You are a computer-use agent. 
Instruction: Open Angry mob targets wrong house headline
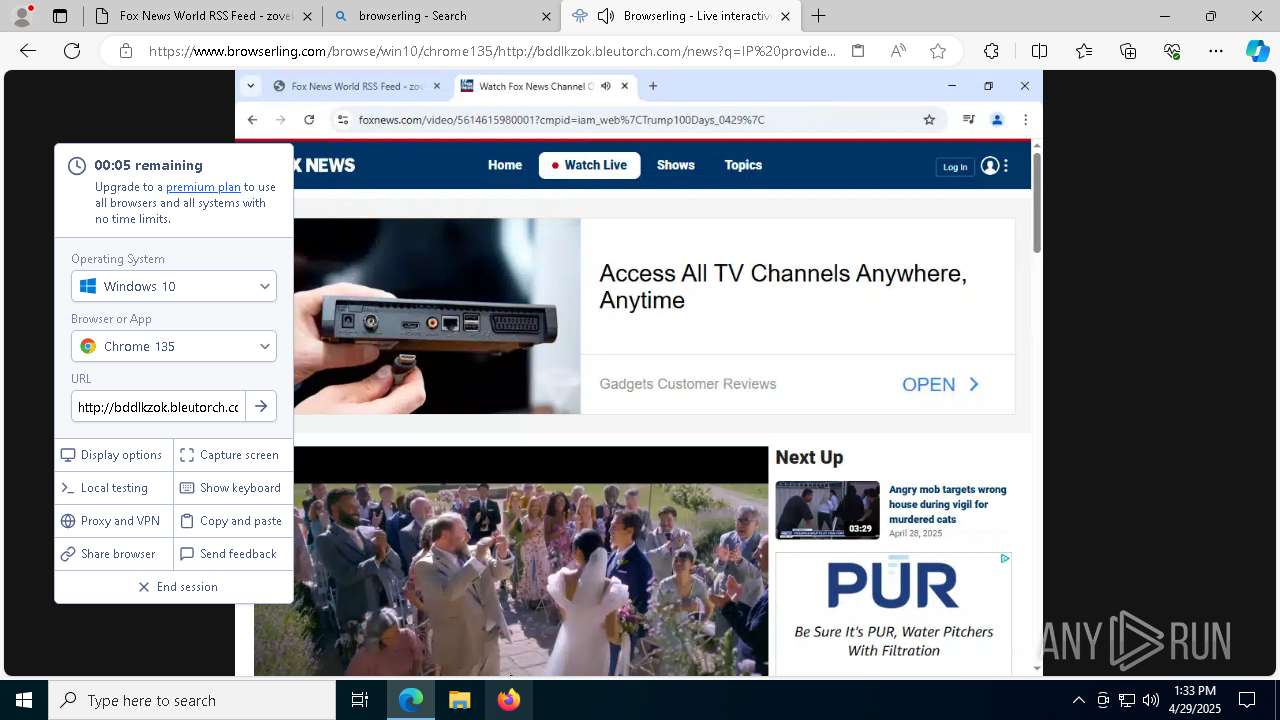click(x=948, y=504)
